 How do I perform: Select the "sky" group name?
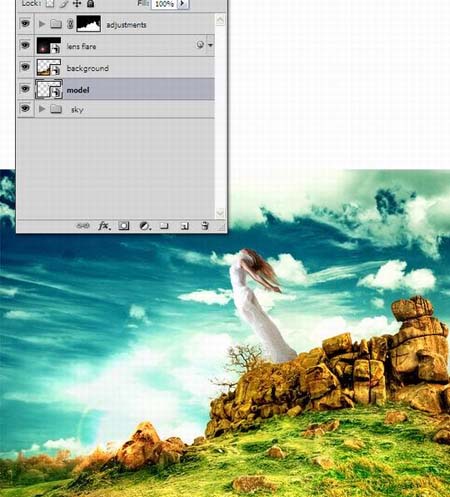77,110
